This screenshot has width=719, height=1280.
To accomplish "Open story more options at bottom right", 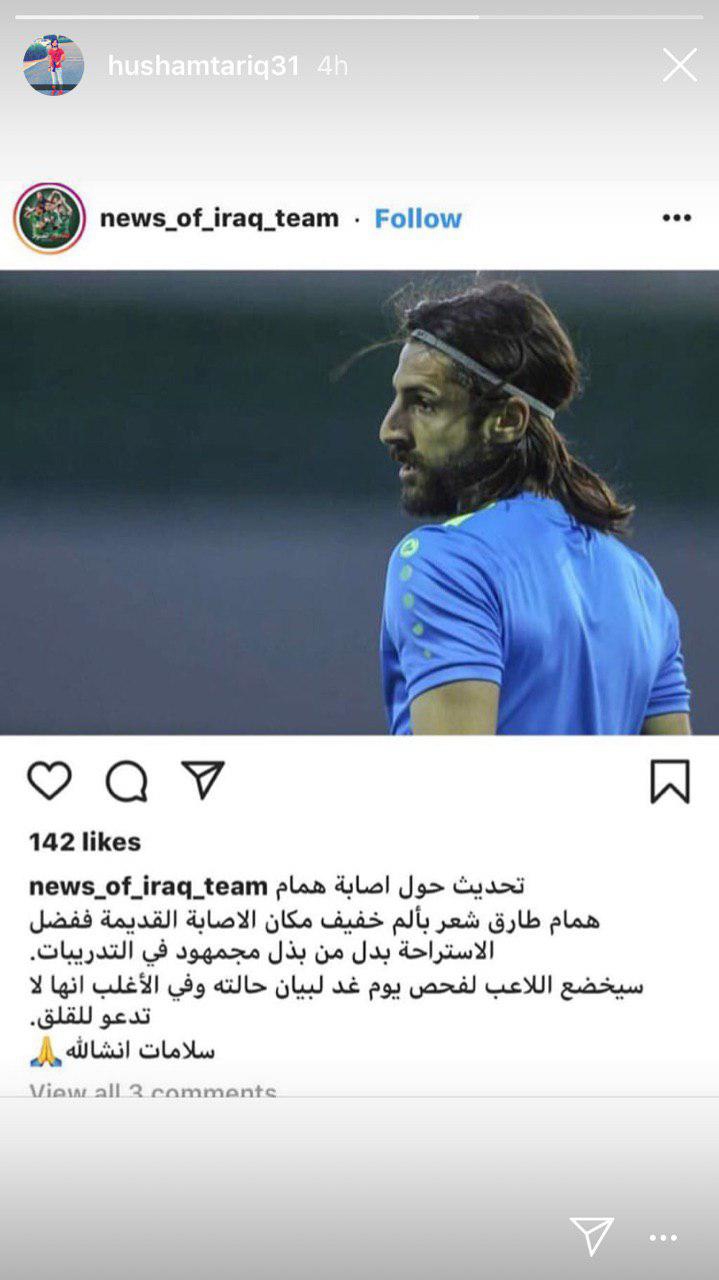I will [x=663, y=1238].
